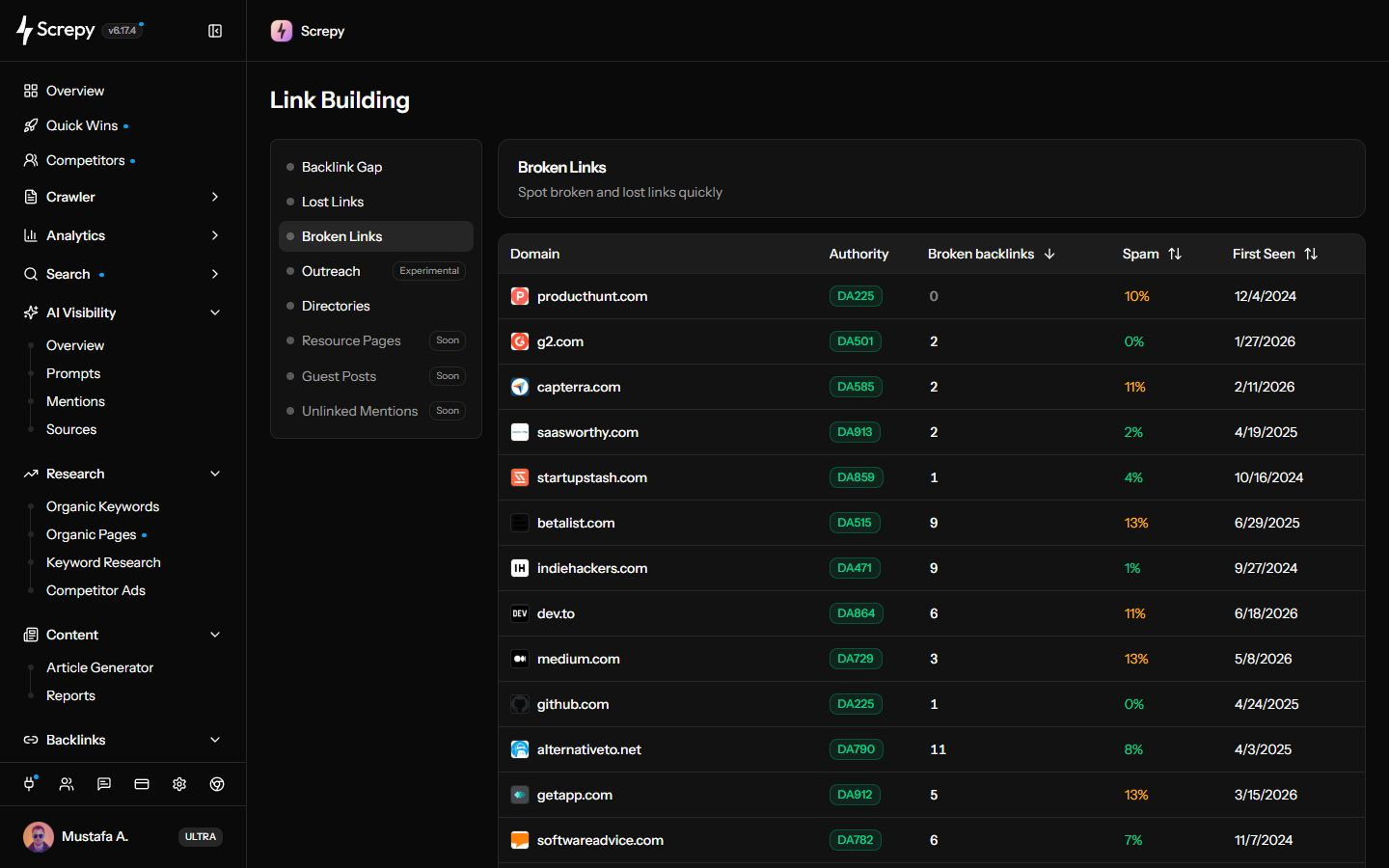Click the capterra.com favicon
1389x868 pixels.
pyautogui.click(x=520, y=387)
